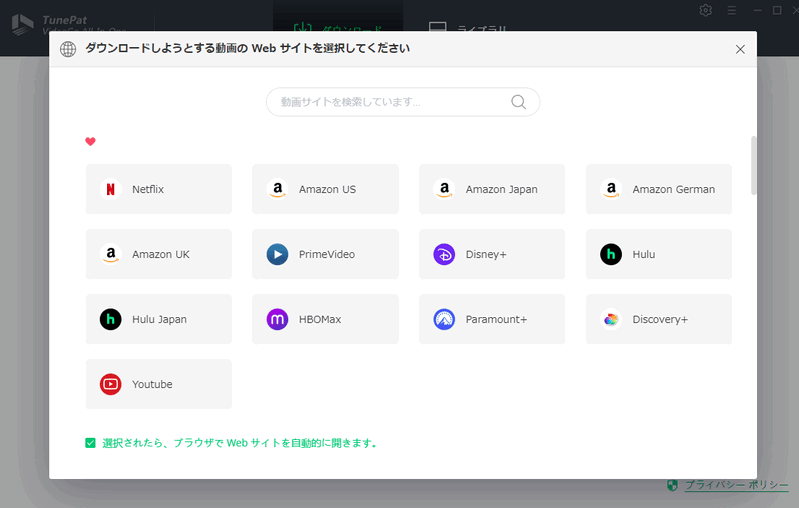This screenshot has height=508, width=799.
Task: Click the auto-open browser option text
Action: pos(239,443)
